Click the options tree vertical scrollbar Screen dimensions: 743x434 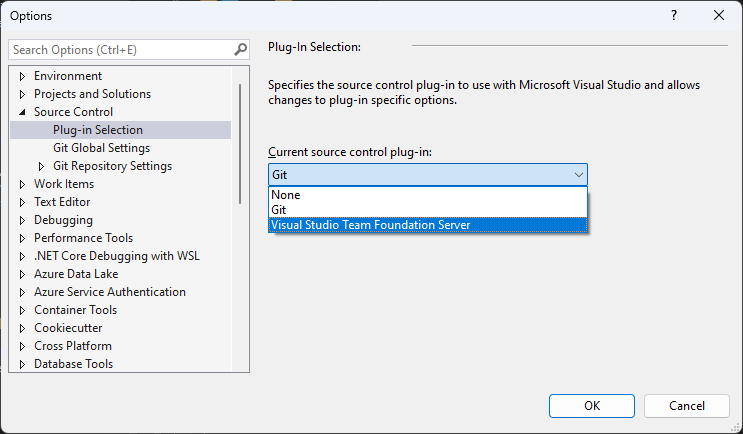point(240,140)
